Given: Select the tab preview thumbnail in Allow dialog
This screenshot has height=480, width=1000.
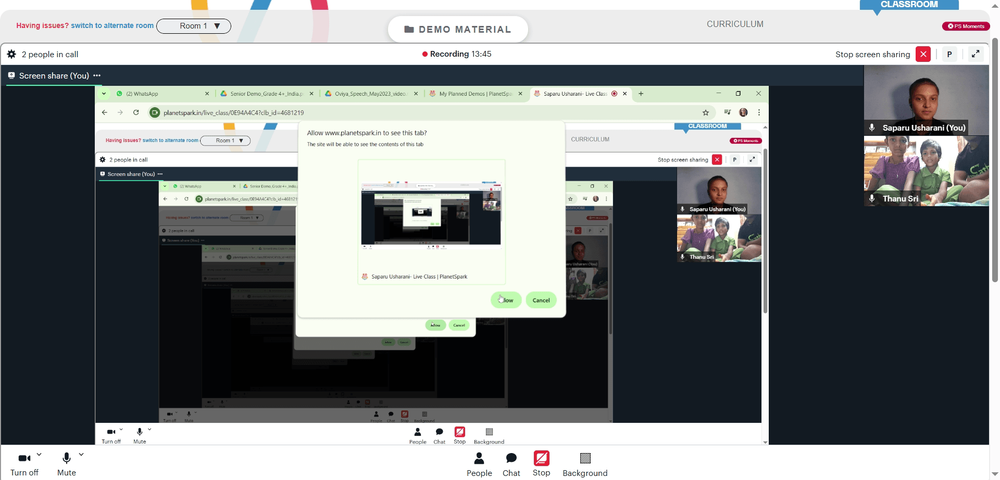Looking at the screenshot, I should coord(431,222).
